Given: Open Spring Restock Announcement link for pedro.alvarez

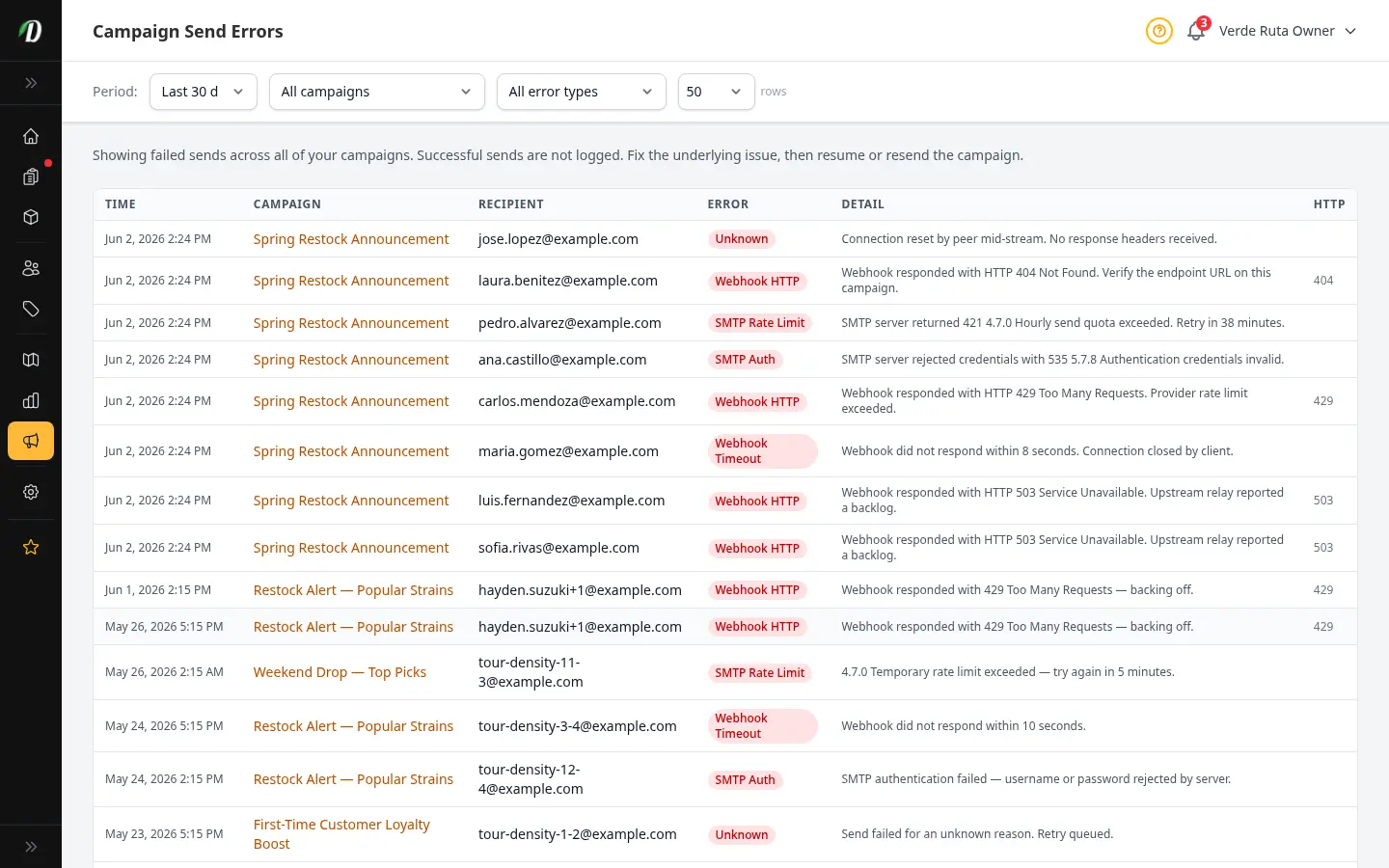Looking at the screenshot, I should pyautogui.click(x=351, y=323).
